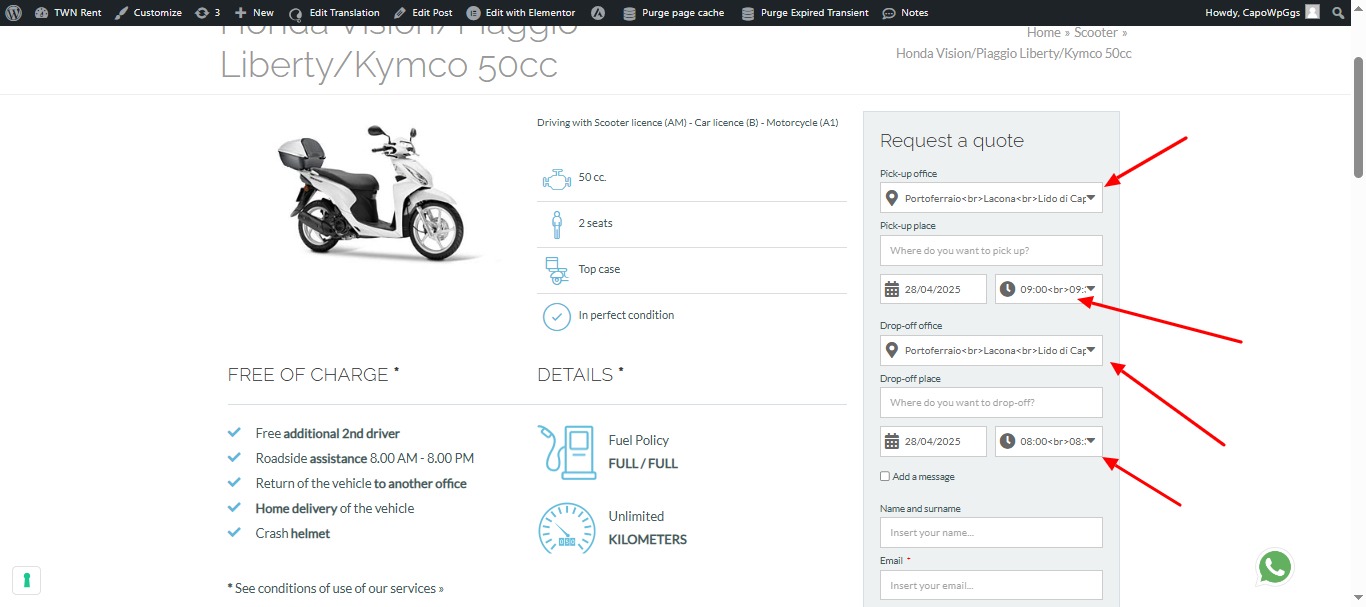The height and width of the screenshot is (607, 1366).
Task: Open Customize in admin bar
Action: tap(148, 13)
